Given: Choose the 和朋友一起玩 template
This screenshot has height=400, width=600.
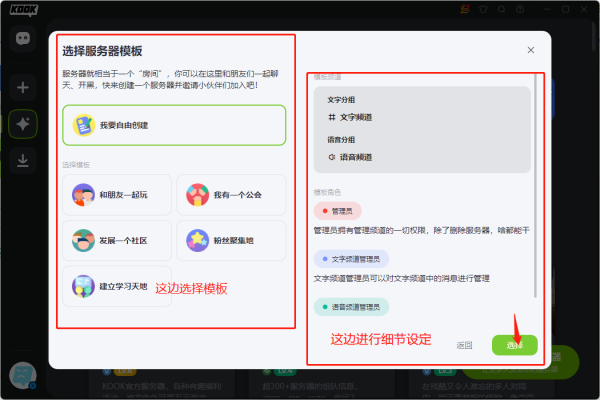Looking at the screenshot, I should coord(117,195).
